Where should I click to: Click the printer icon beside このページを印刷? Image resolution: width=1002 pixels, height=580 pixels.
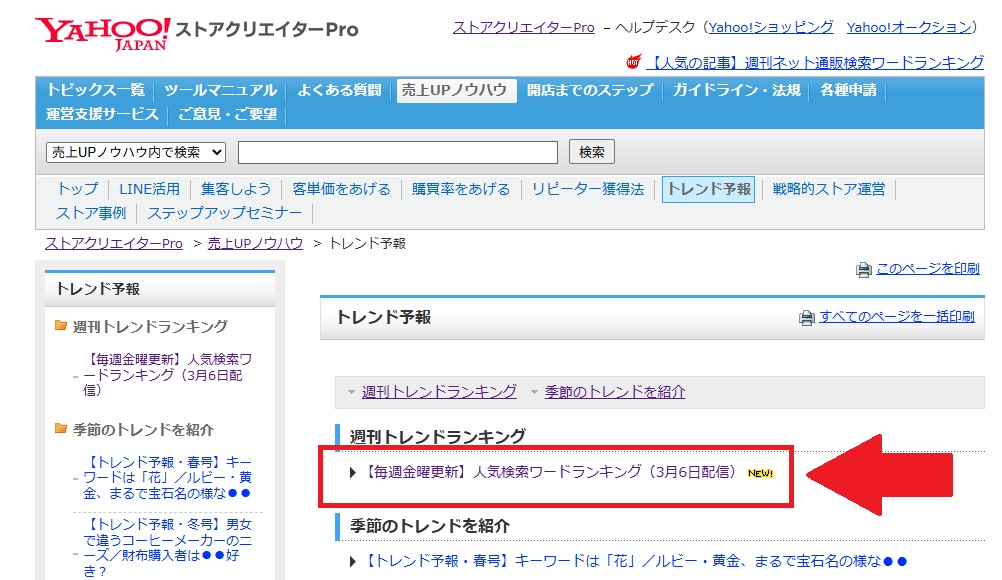click(863, 270)
